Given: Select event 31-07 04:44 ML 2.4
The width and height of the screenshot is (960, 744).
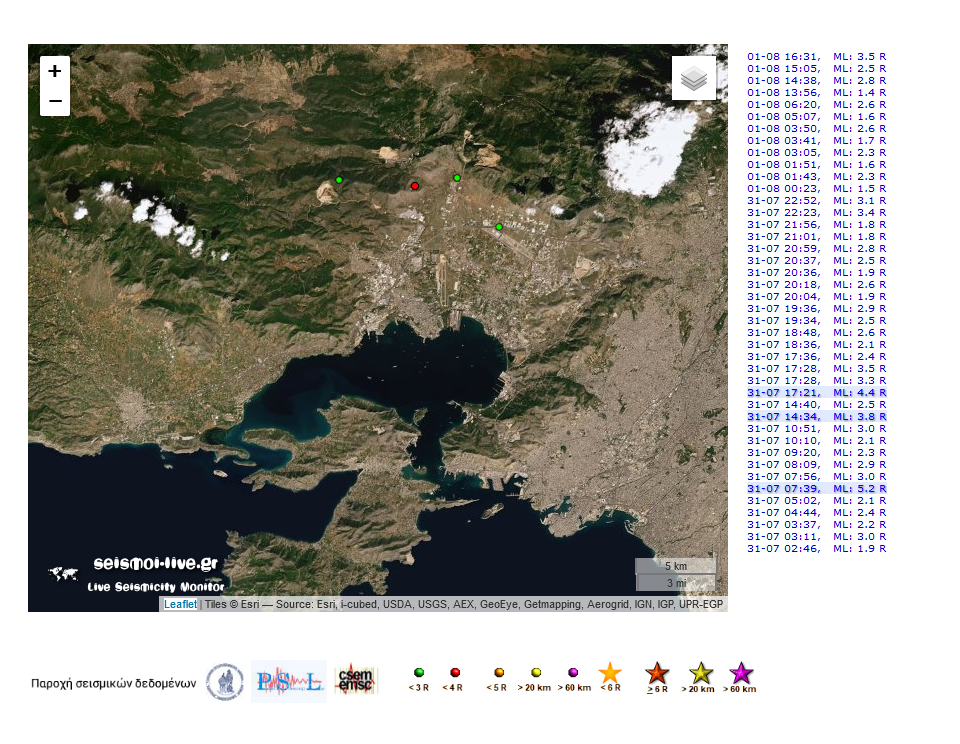Looking at the screenshot, I should (x=817, y=513).
